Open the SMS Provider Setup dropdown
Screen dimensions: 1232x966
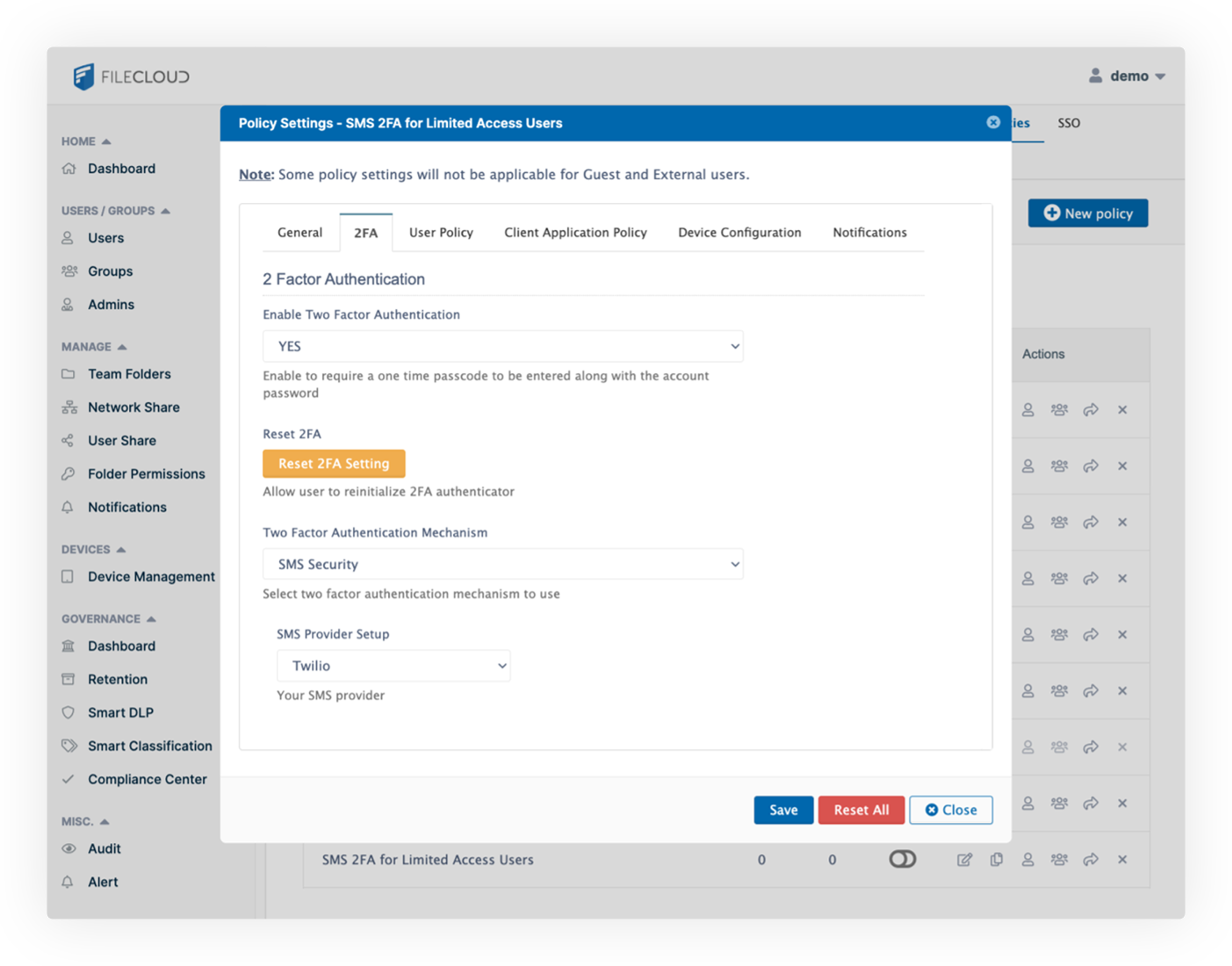[393, 666]
